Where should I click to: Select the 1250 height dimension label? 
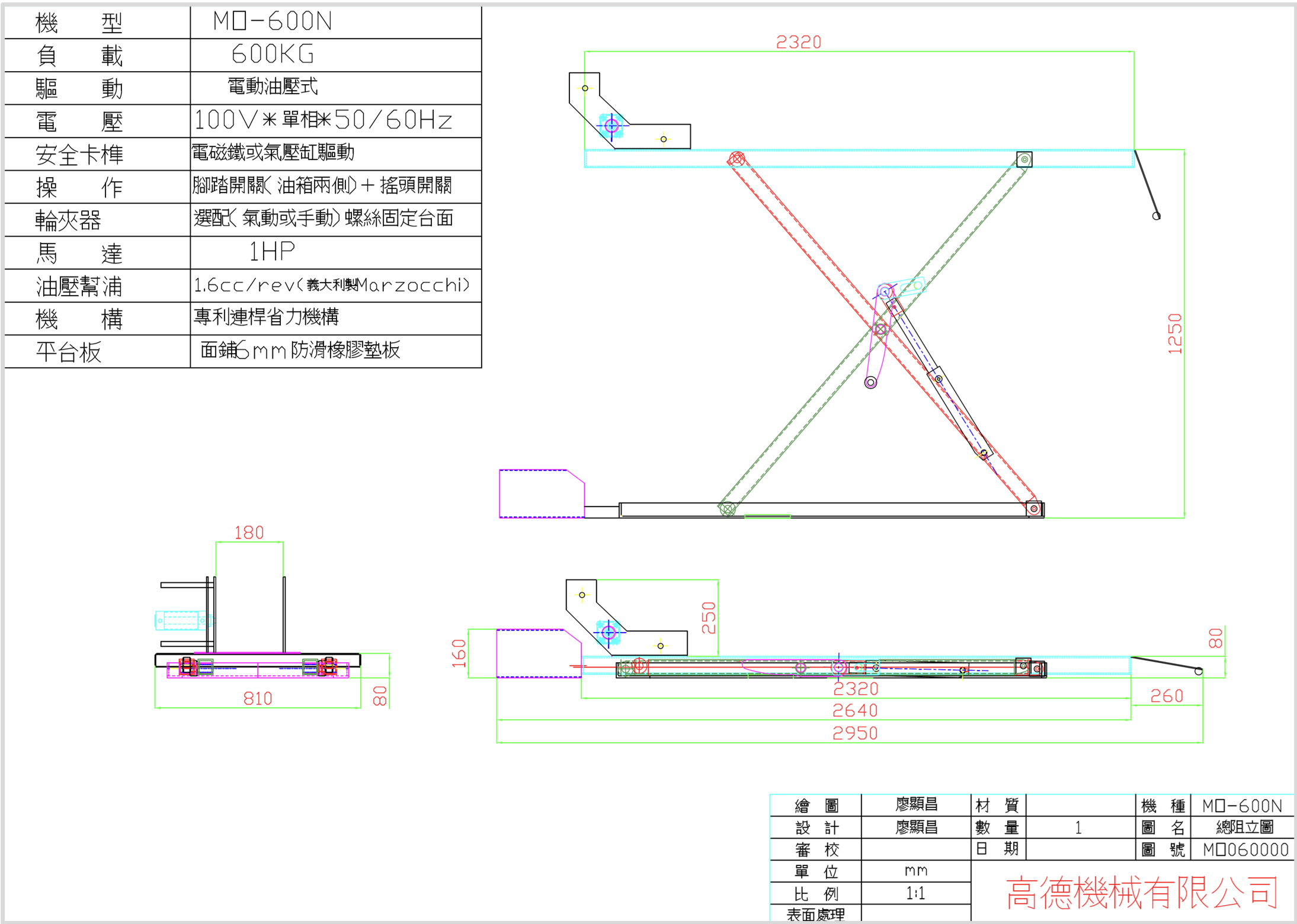click(1174, 333)
